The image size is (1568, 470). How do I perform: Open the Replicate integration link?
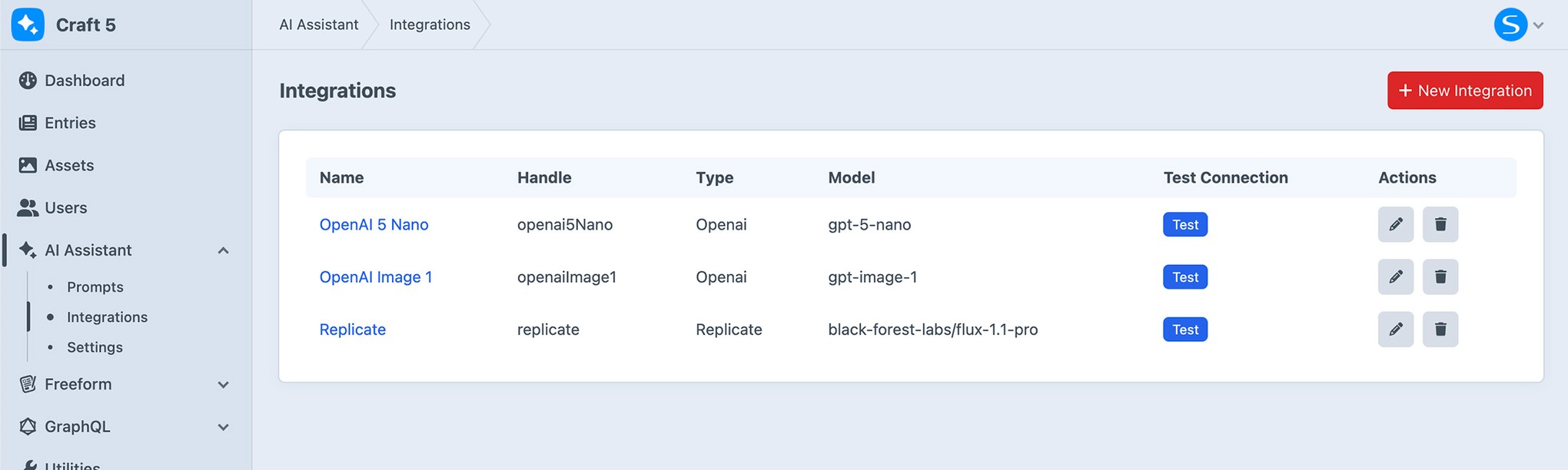tap(353, 329)
